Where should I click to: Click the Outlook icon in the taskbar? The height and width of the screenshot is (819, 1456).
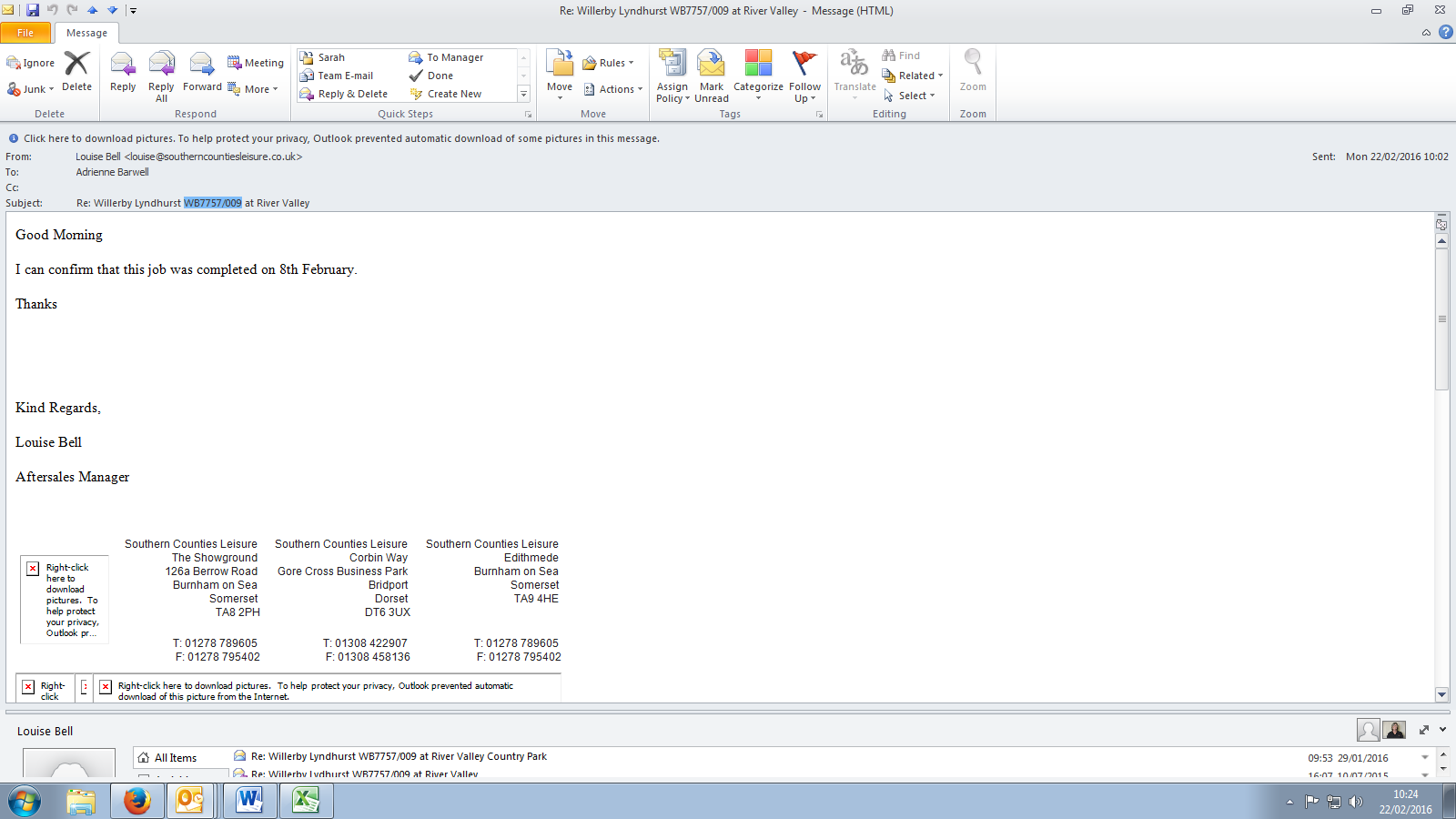pyautogui.click(x=190, y=801)
